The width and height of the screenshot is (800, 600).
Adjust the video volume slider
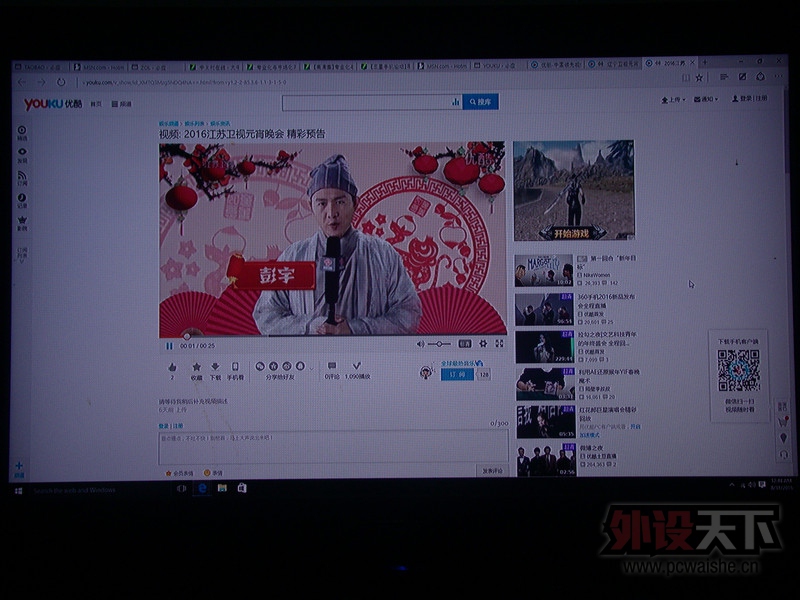click(439, 344)
